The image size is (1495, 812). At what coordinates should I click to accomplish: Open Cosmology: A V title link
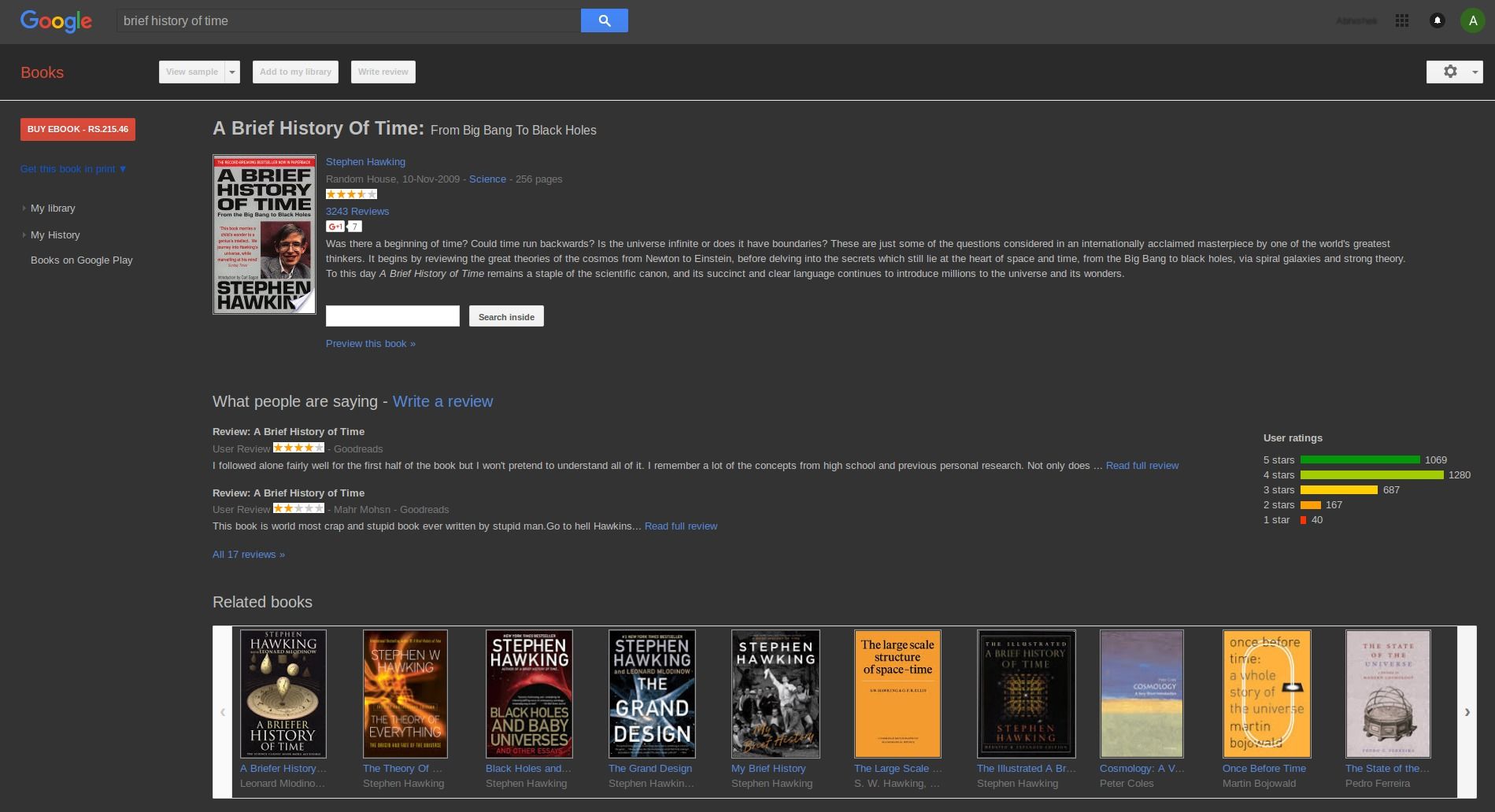pyautogui.click(x=1142, y=768)
